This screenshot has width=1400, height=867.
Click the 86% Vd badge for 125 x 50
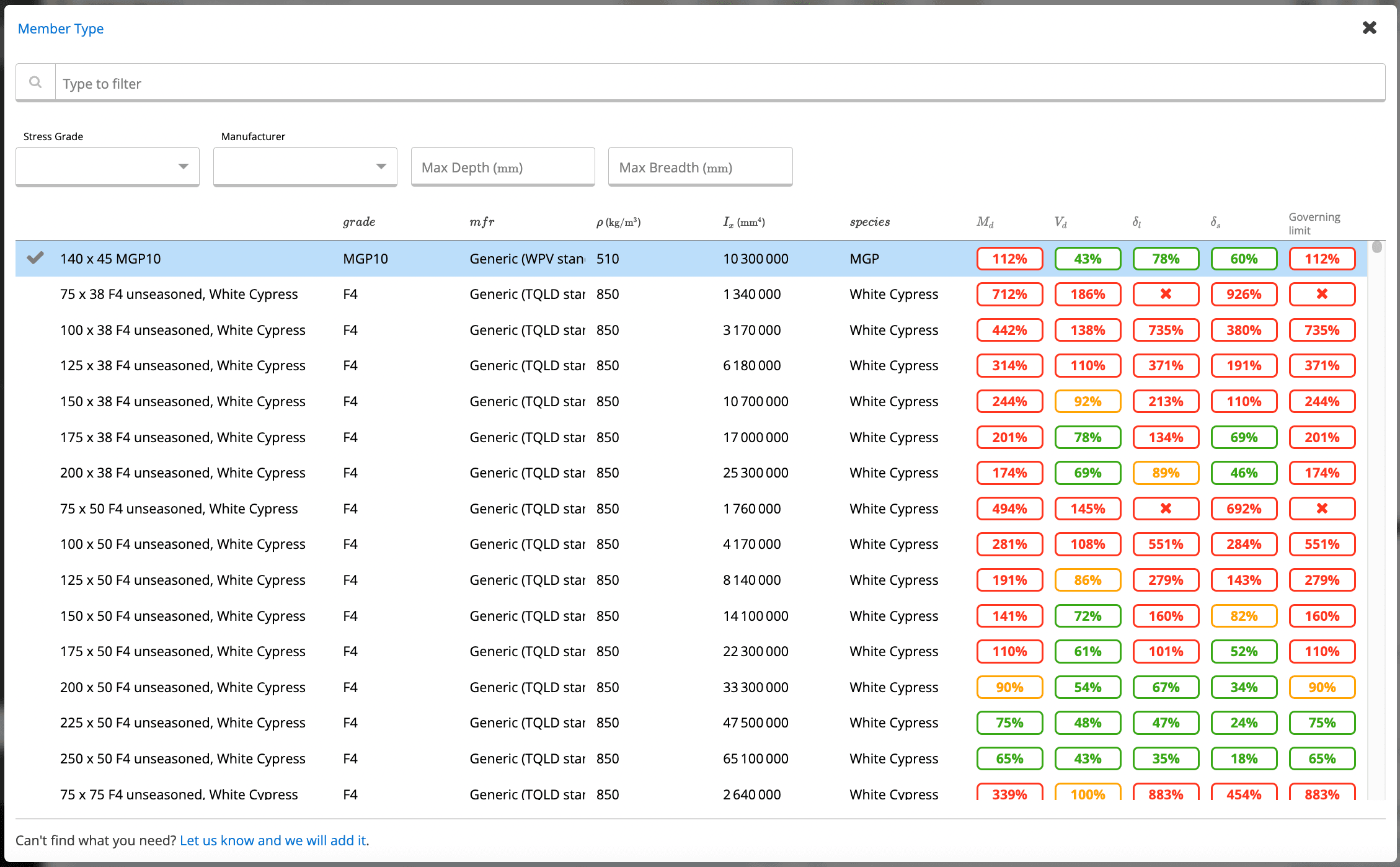[1088, 580]
